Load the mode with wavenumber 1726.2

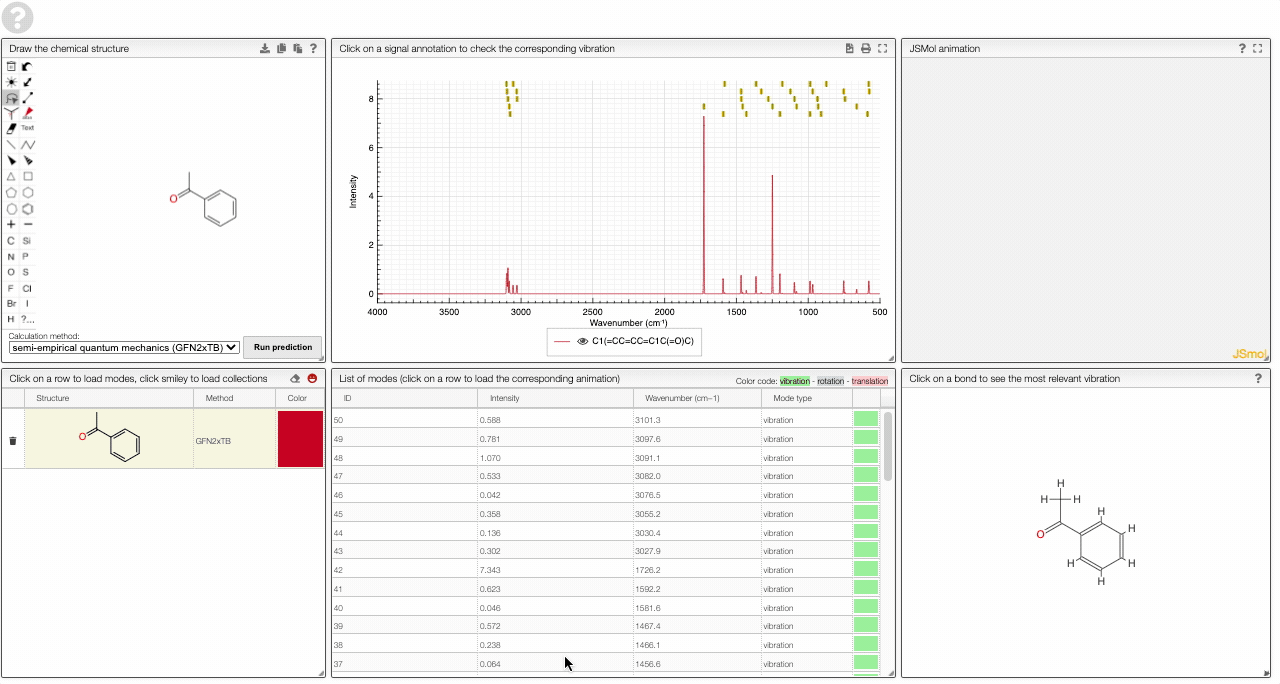tap(605, 568)
